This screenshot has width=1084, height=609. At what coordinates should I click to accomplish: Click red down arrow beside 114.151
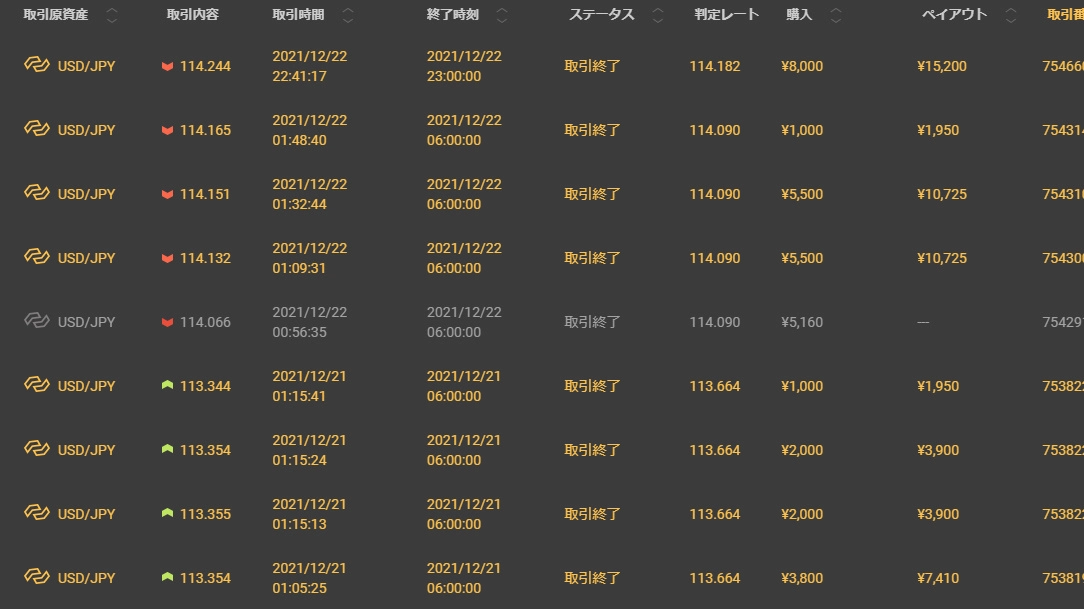tap(167, 195)
